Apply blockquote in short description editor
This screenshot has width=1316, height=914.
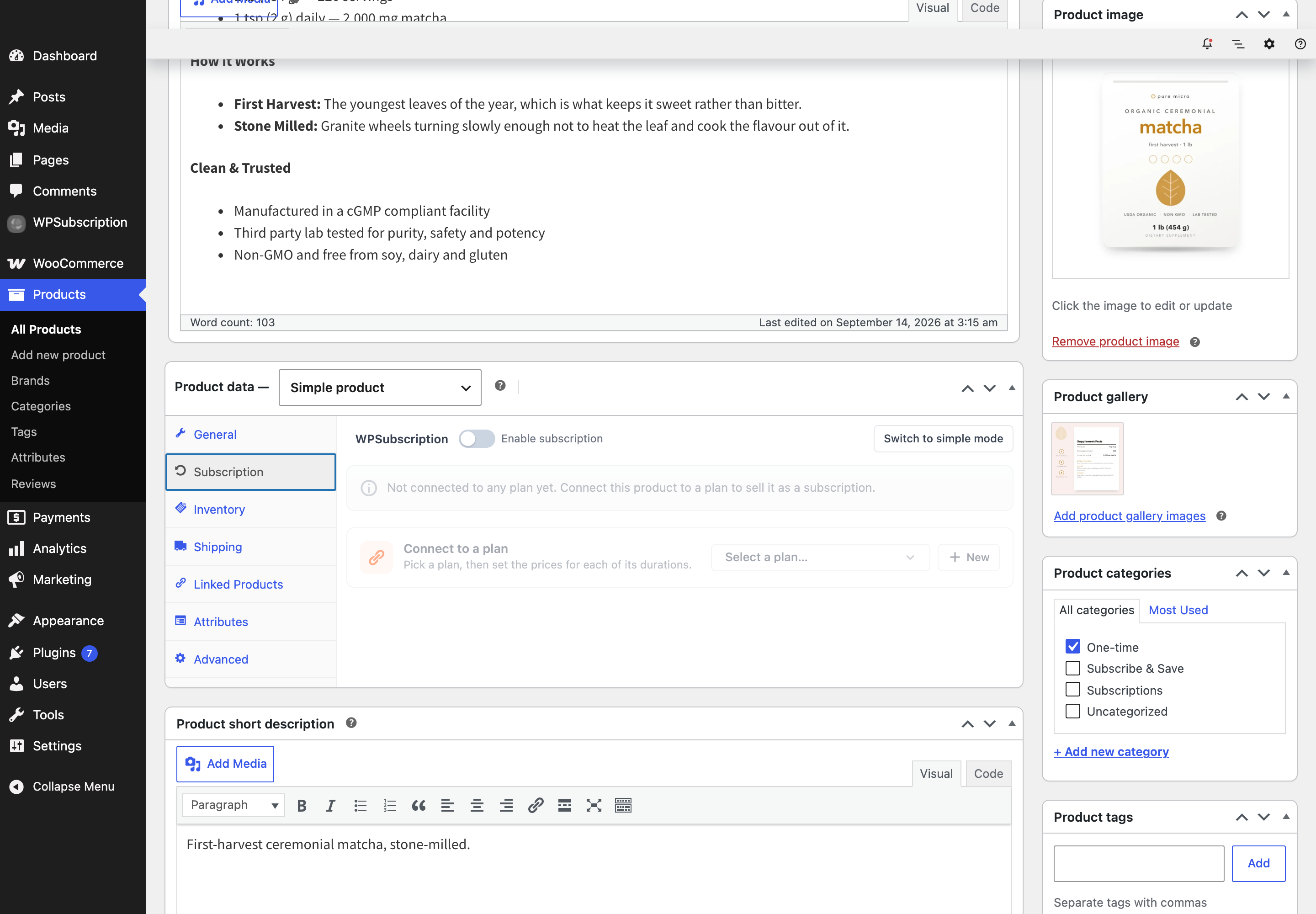point(419,806)
